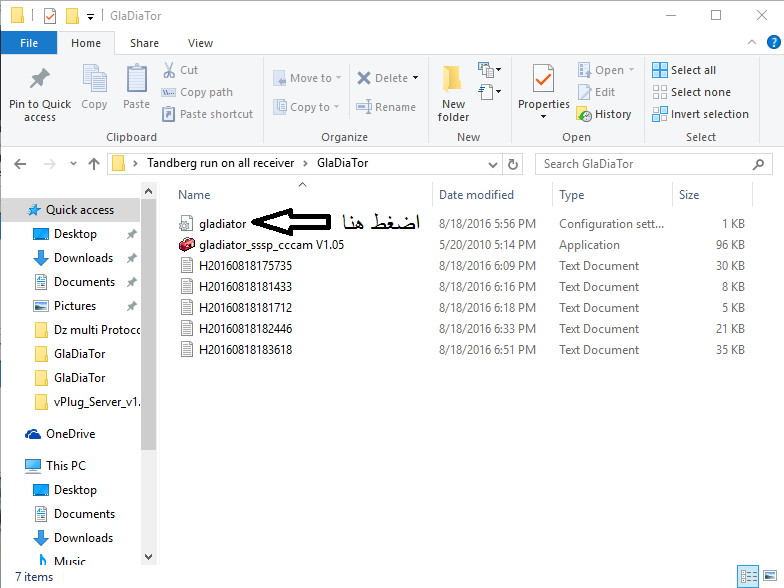This screenshot has width=784, height=588.
Task: Click Select all
Action: tap(684, 70)
